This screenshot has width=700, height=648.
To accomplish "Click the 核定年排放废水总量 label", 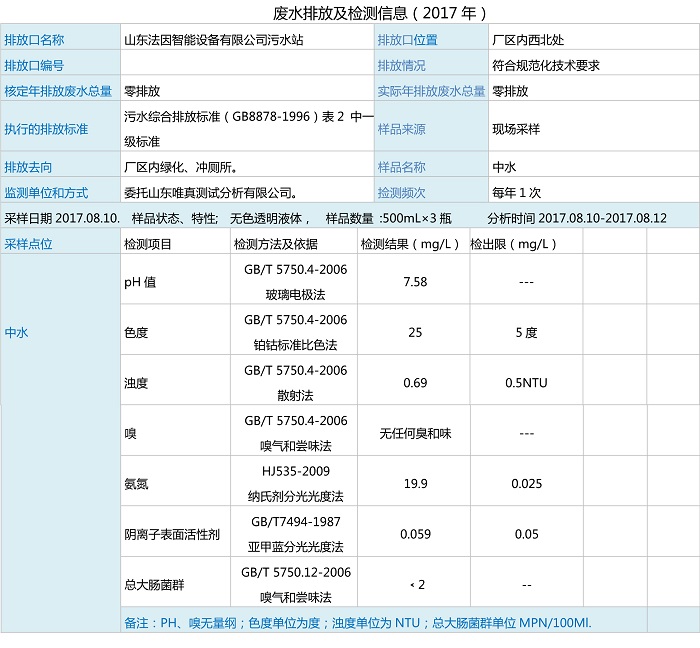I will 58,91.
